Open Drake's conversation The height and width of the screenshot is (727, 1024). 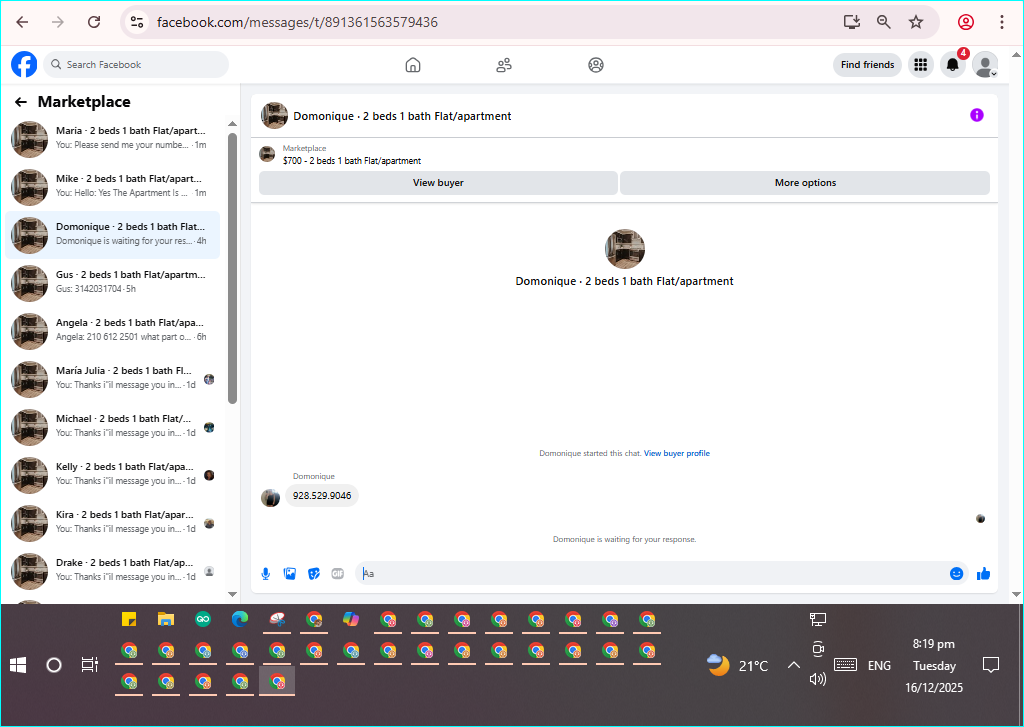(x=112, y=571)
